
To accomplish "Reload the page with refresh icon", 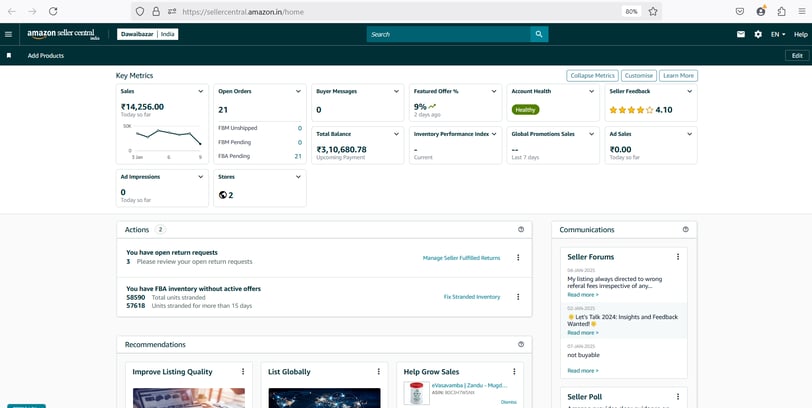I will [x=53, y=11].
